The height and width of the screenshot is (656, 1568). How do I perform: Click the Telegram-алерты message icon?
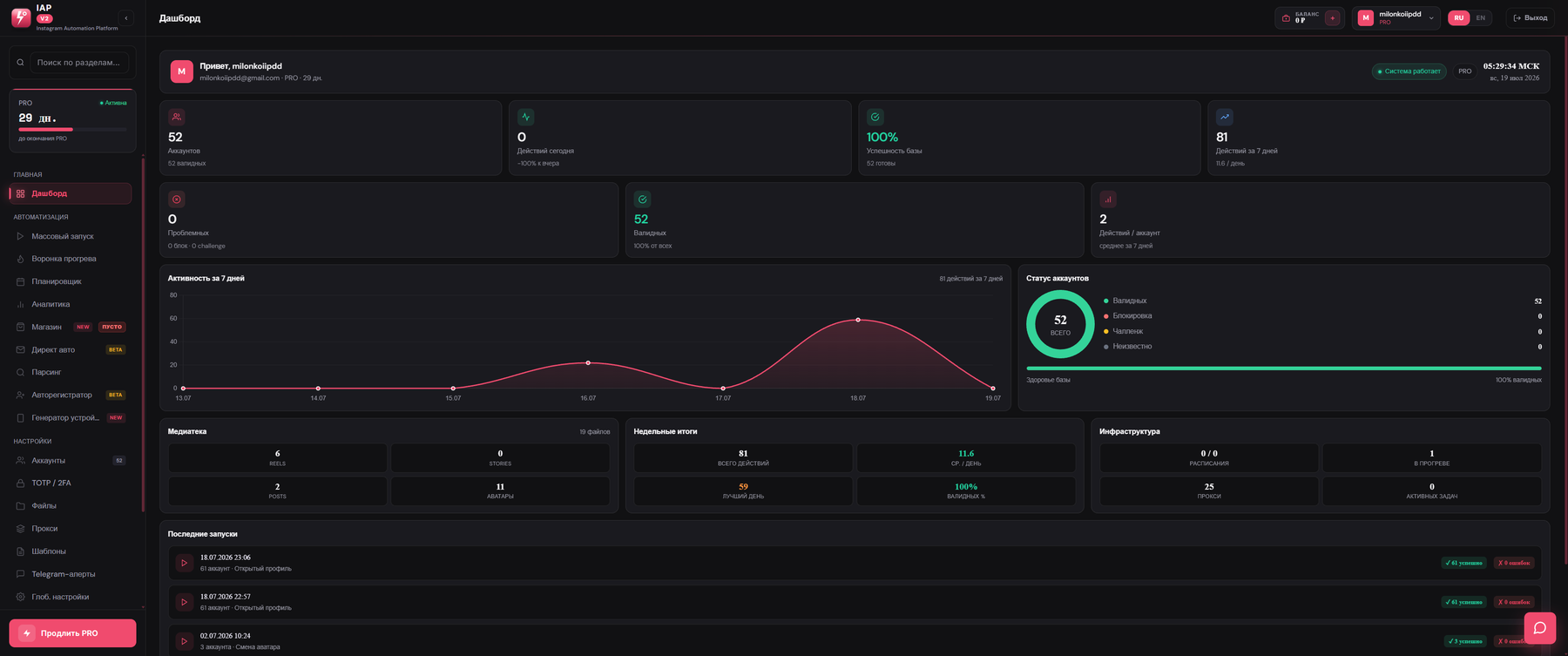[20, 574]
